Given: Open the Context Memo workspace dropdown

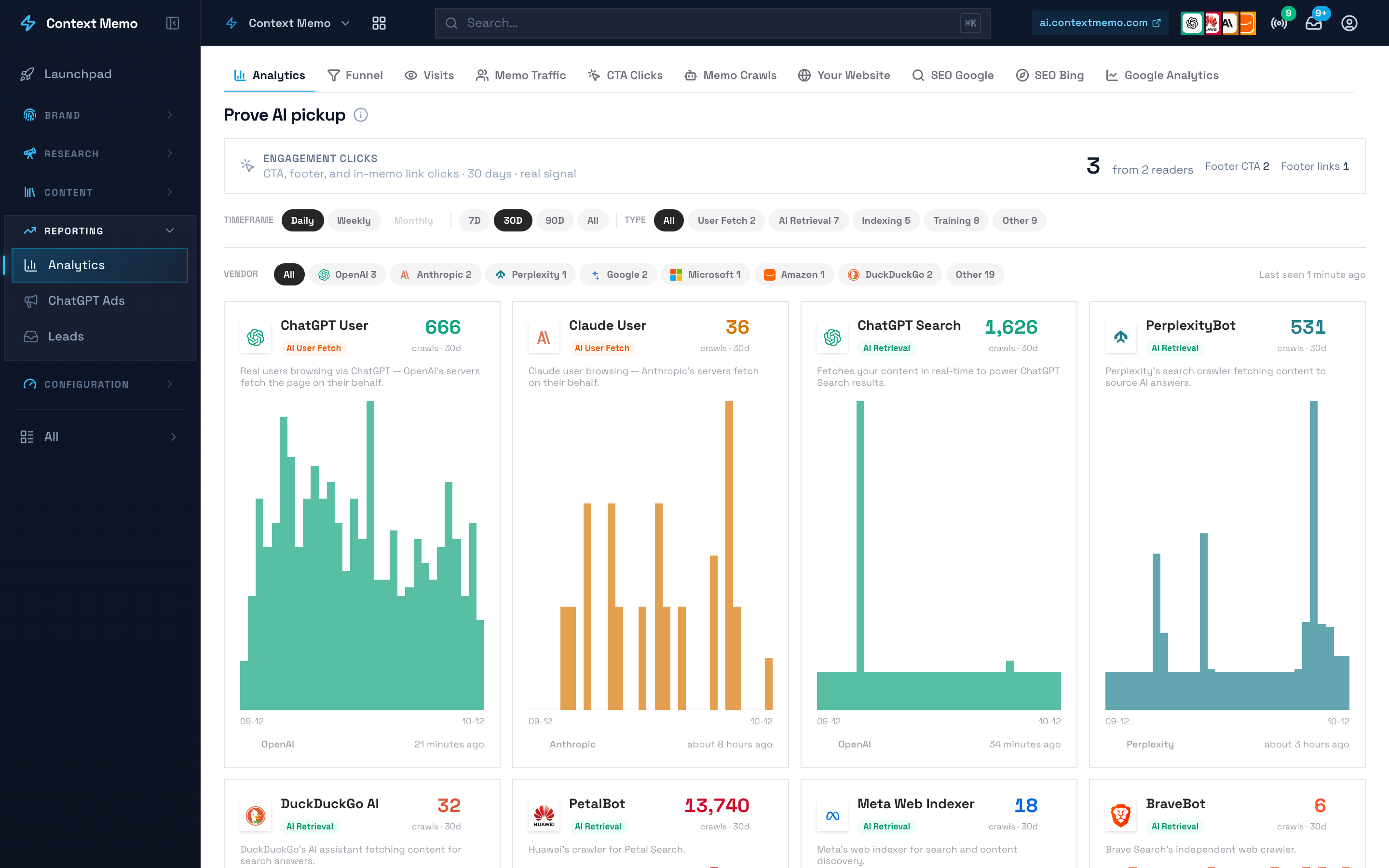Looking at the screenshot, I should [x=287, y=23].
